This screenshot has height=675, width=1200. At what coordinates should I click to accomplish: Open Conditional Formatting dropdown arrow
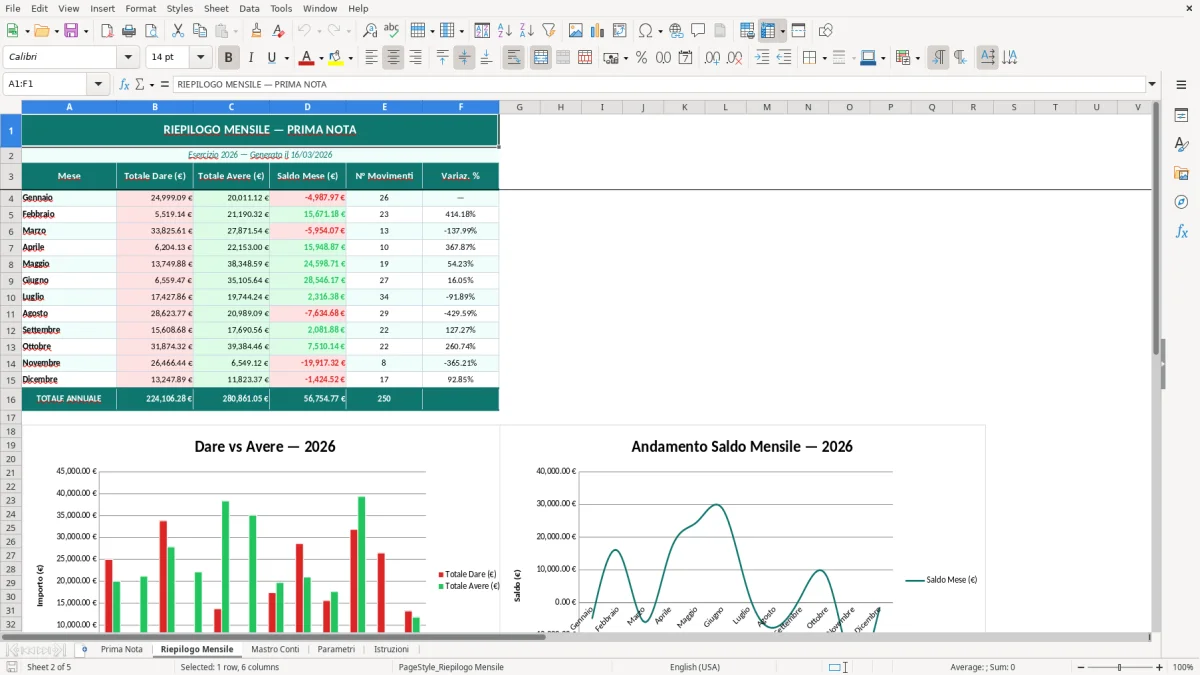click(x=917, y=58)
